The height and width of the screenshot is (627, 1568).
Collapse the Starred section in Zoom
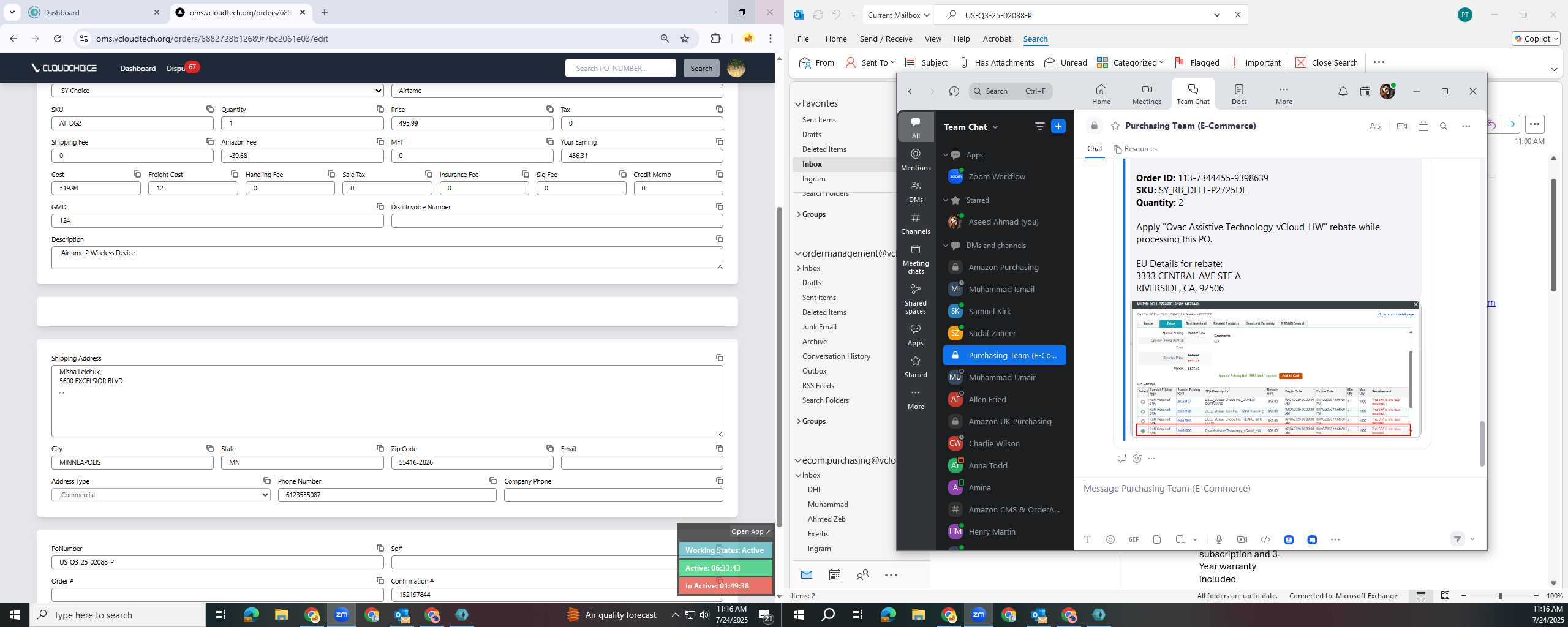[946, 200]
